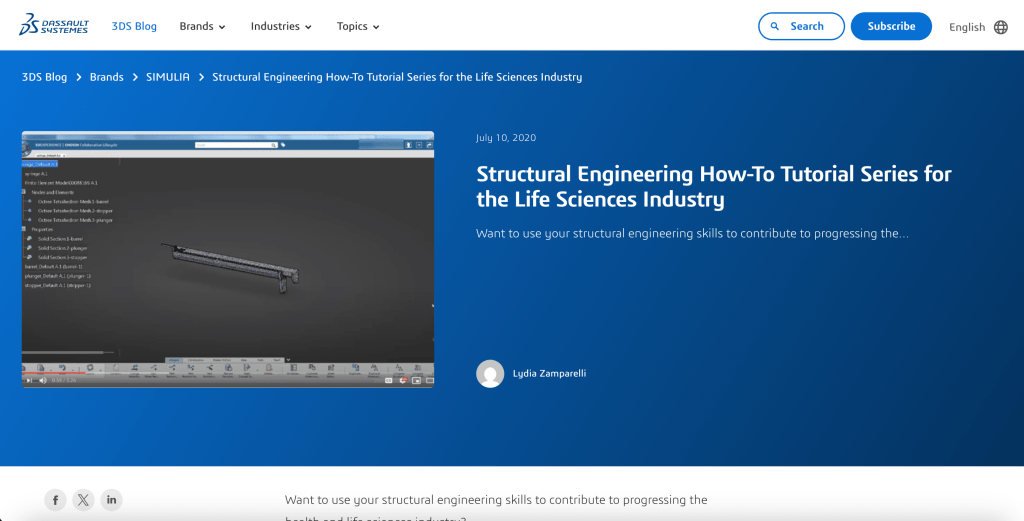
Task: Enter fullscreen on the video player
Action: click(x=428, y=380)
